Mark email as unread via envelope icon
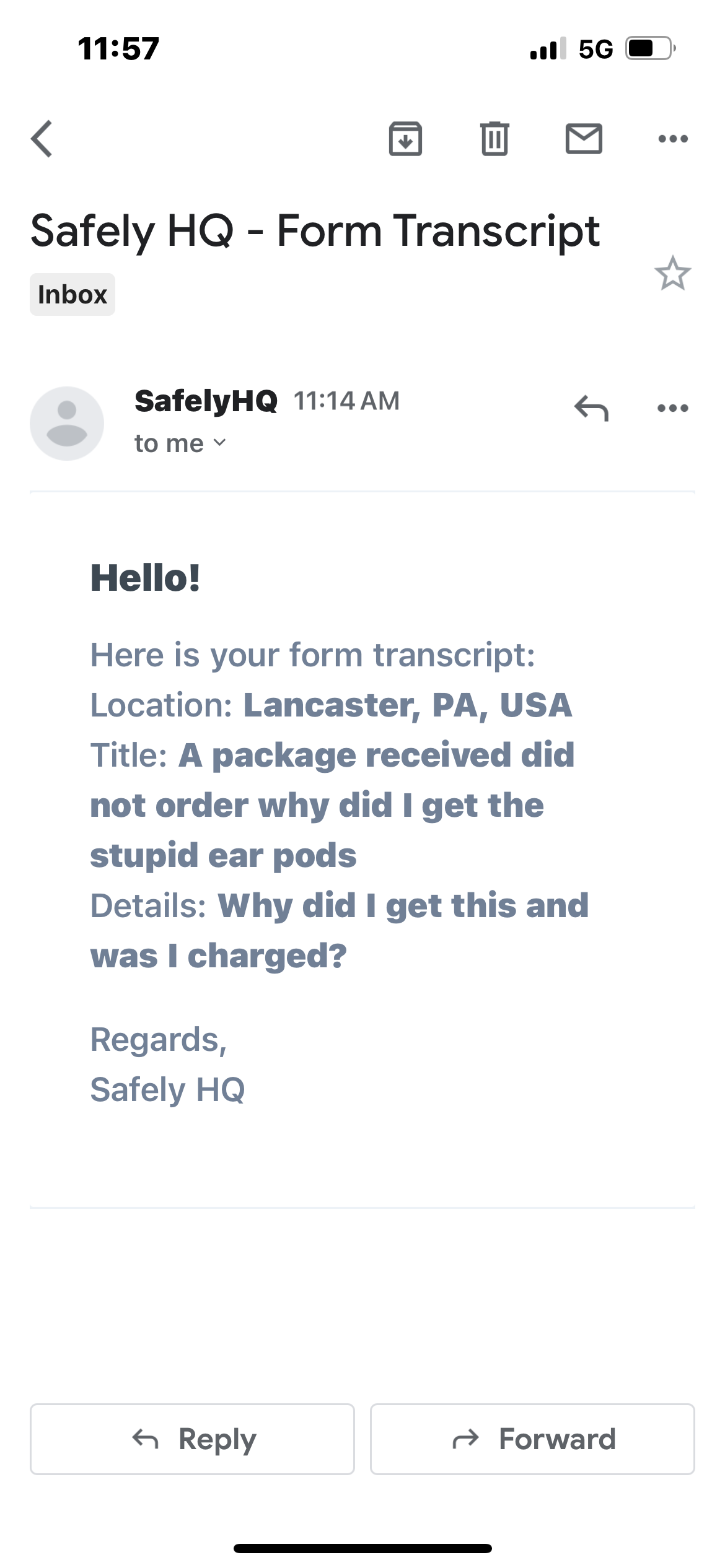Viewport: 725px width, 1568px height. pyautogui.click(x=584, y=139)
